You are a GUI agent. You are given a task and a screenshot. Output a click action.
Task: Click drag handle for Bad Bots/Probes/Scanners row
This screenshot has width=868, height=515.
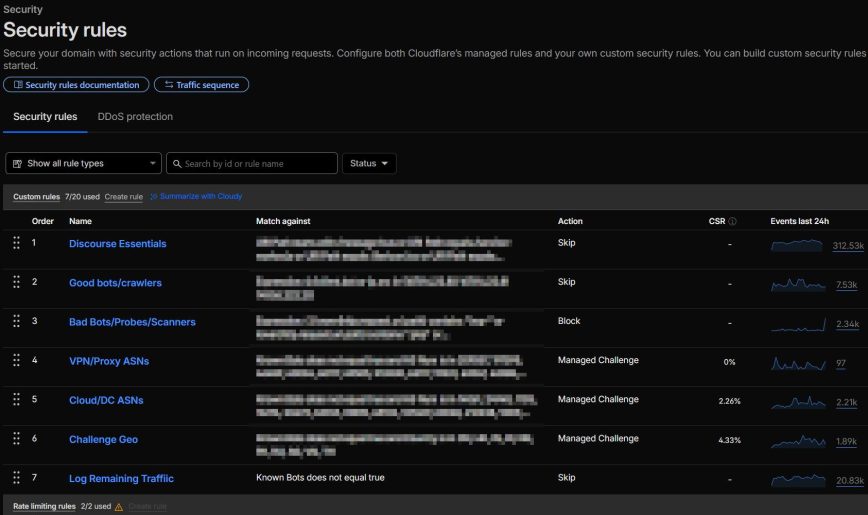coord(16,322)
